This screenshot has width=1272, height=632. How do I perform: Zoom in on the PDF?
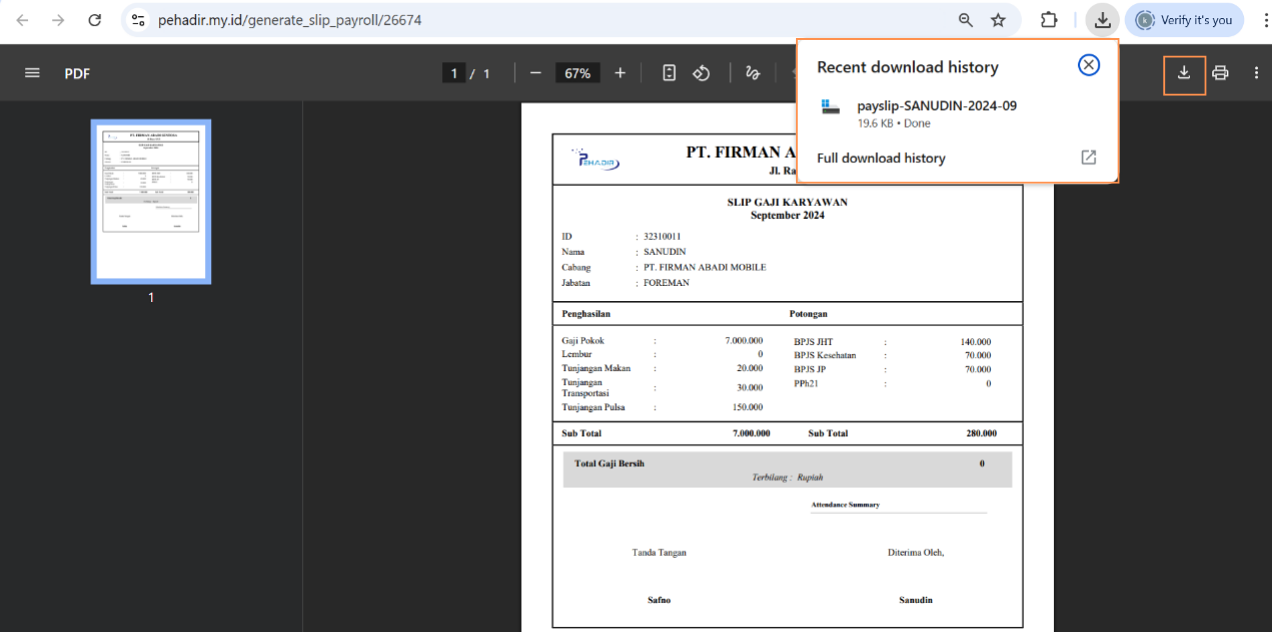pos(619,72)
